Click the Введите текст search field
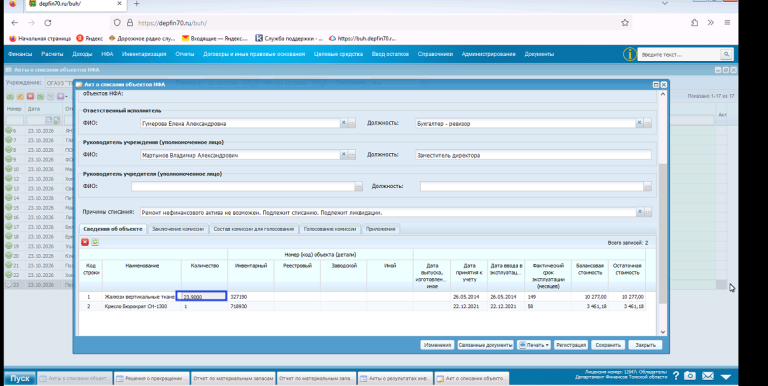This screenshot has width=768, height=386. click(680, 54)
